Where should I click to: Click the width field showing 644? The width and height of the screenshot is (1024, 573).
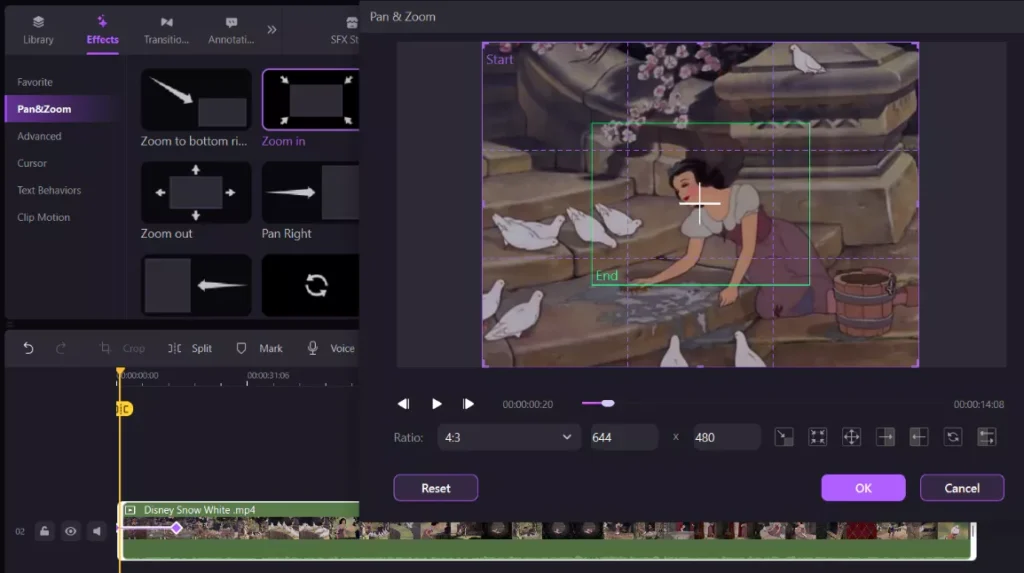click(x=624, y=437)
